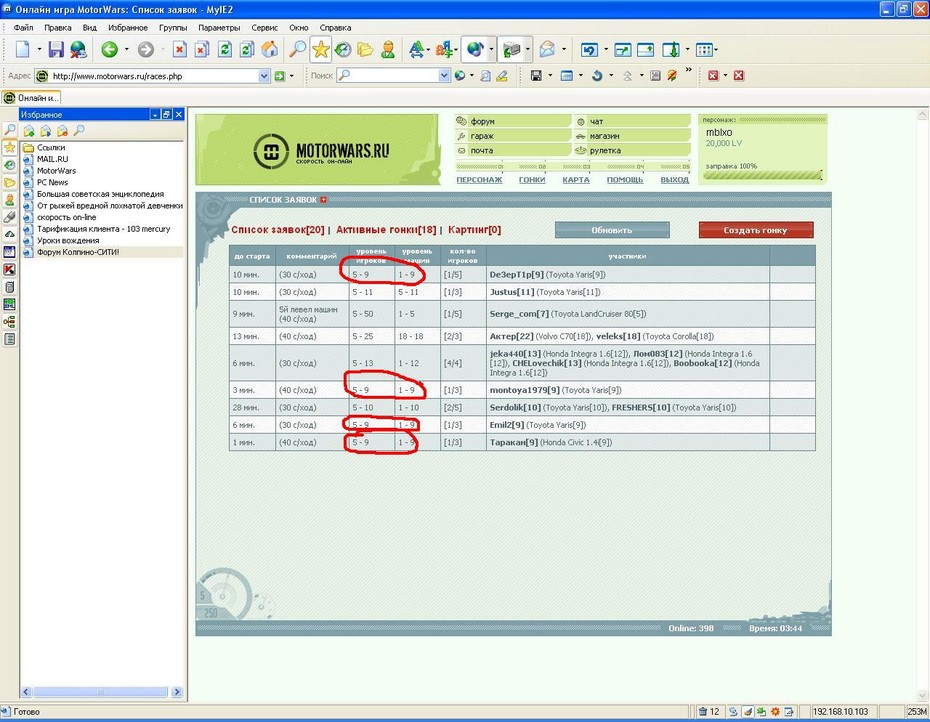
Task: Open the Форум Колпино-СИТИ! favorite
Action: coord(78,252)
